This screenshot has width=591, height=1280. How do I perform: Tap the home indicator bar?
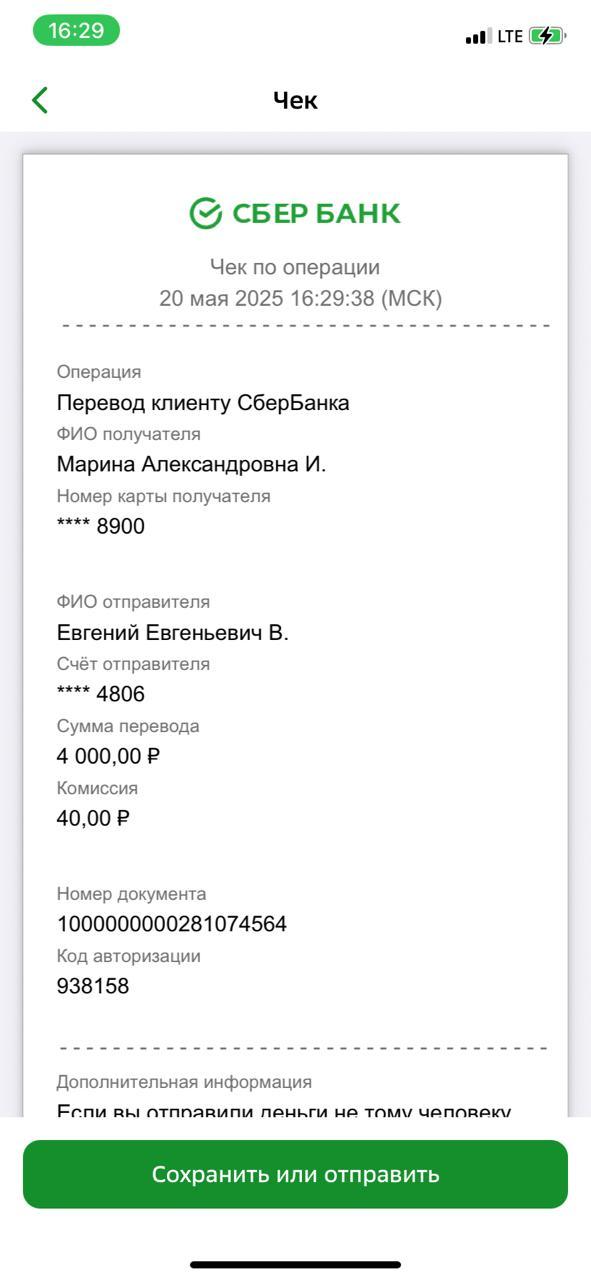click(x=295, y=1265)
